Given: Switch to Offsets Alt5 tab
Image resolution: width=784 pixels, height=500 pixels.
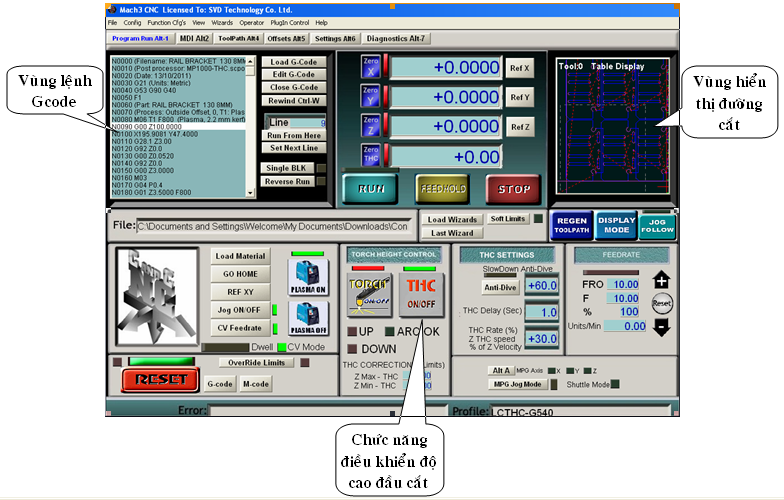Looking at the screenshot, I should 286,38.
